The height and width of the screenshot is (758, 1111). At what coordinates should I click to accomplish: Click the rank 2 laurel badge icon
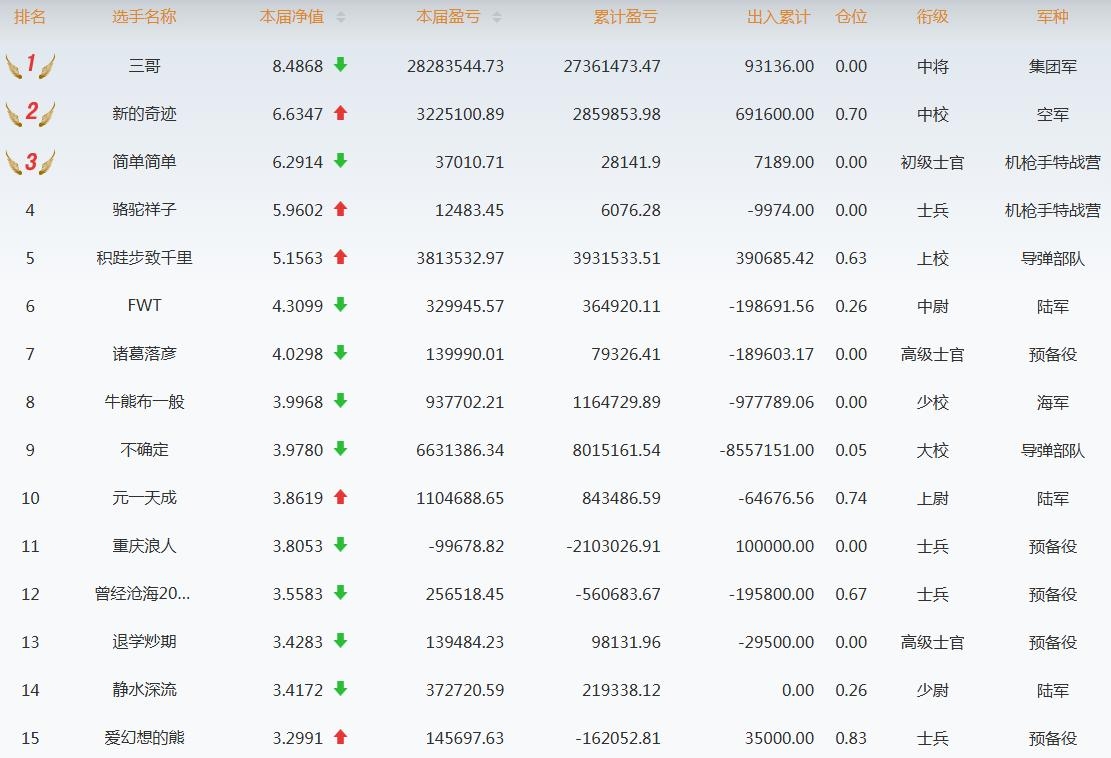30,114
